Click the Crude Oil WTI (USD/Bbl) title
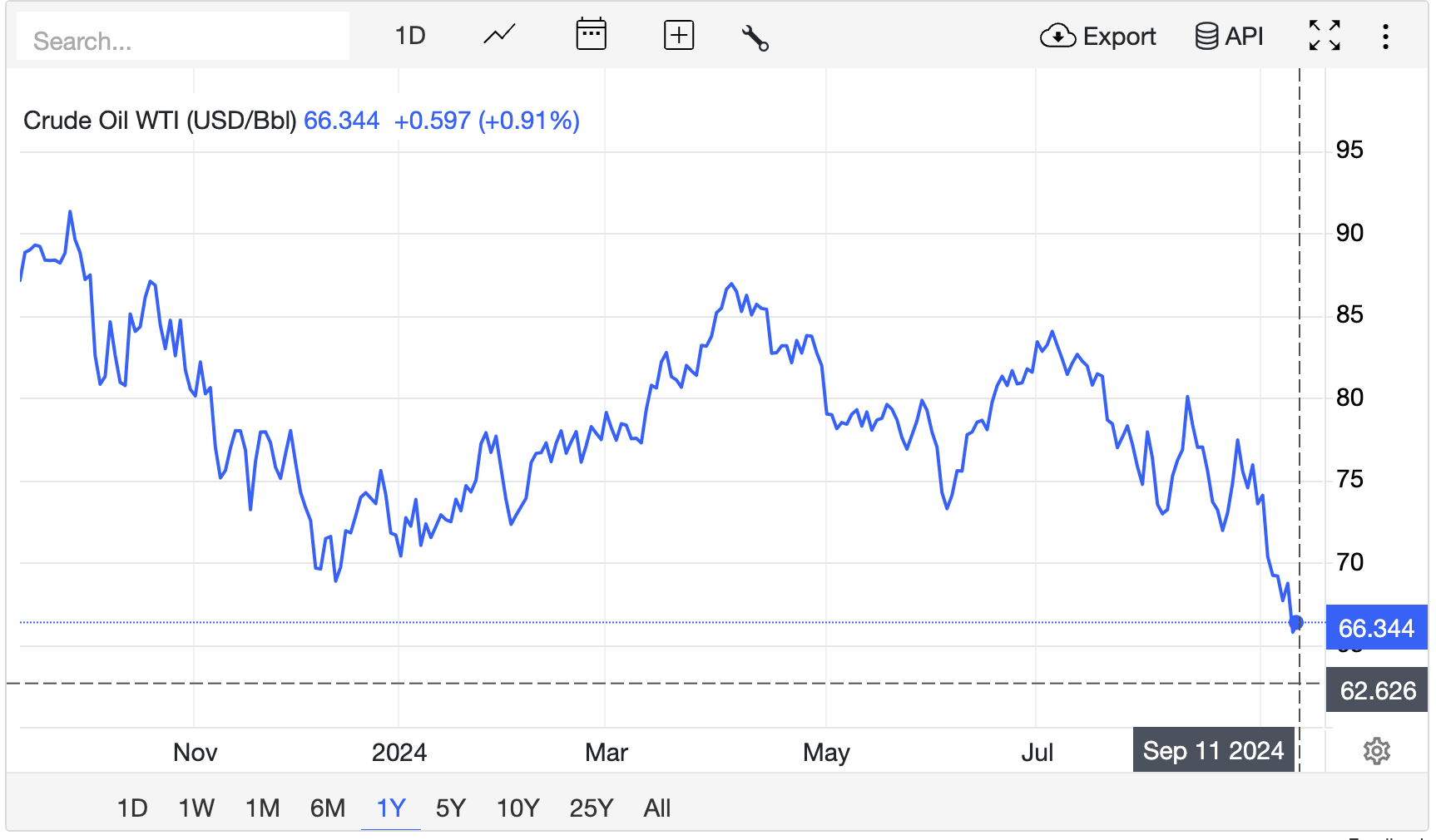Image resolution: width=1436 pixels, height=840 pixels. pos(160,121)
